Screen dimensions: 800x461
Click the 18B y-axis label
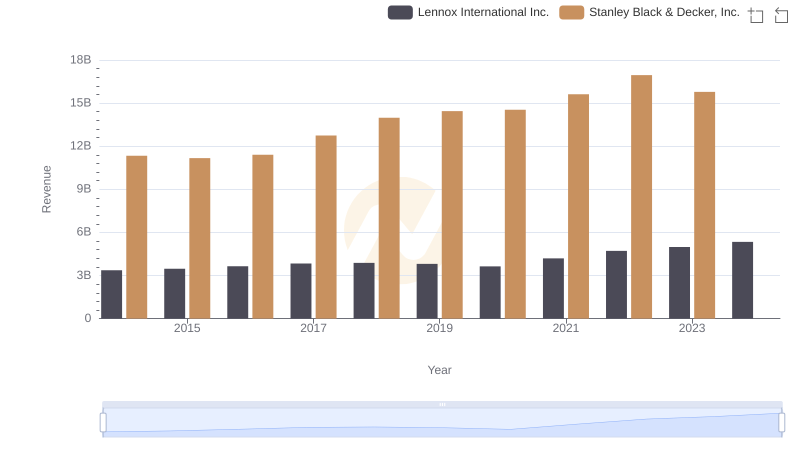tap(81, 60)
